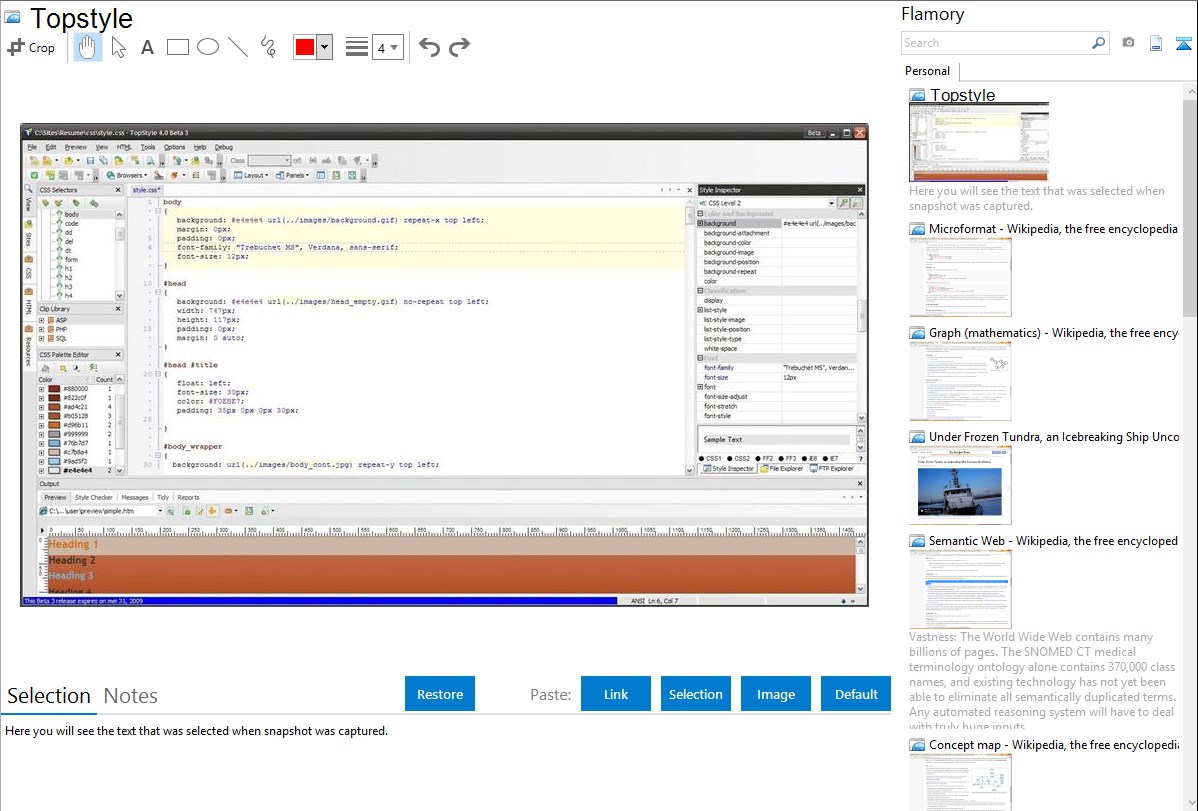Click the blue upload icon at top right
The width and height of the screenshot is (1198, 811).
tap(1183, 43)
